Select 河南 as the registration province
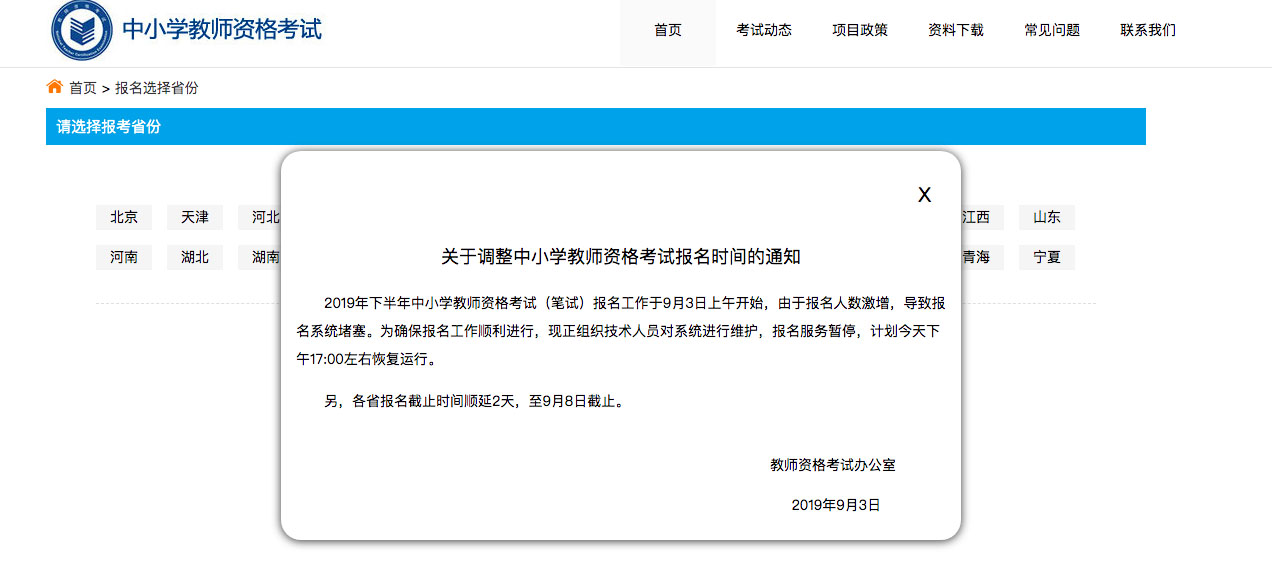The image size is (1272, 586). pos(124,257)
